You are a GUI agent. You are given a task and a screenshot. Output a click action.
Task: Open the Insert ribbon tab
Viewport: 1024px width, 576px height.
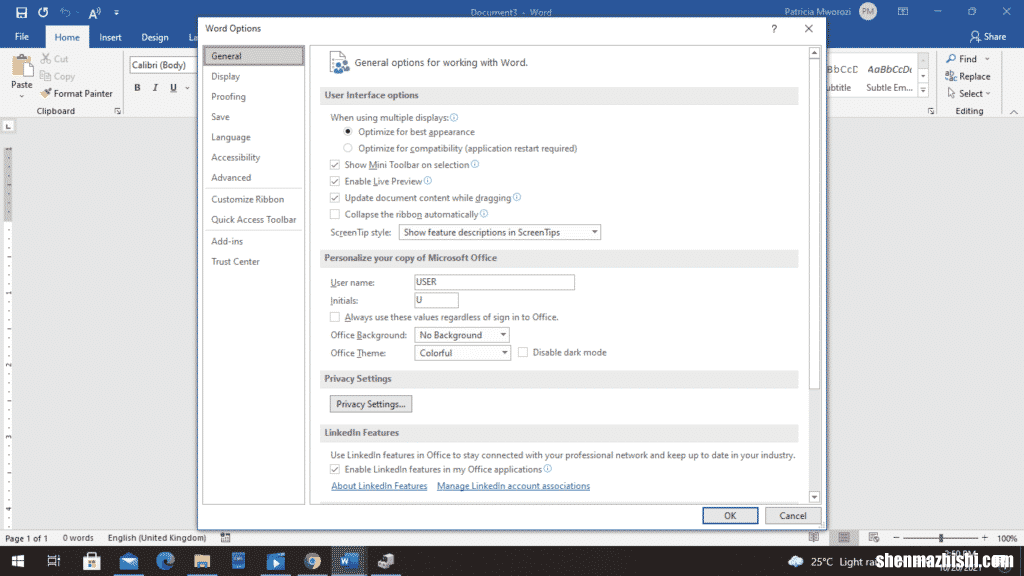(x=110, y=37)
